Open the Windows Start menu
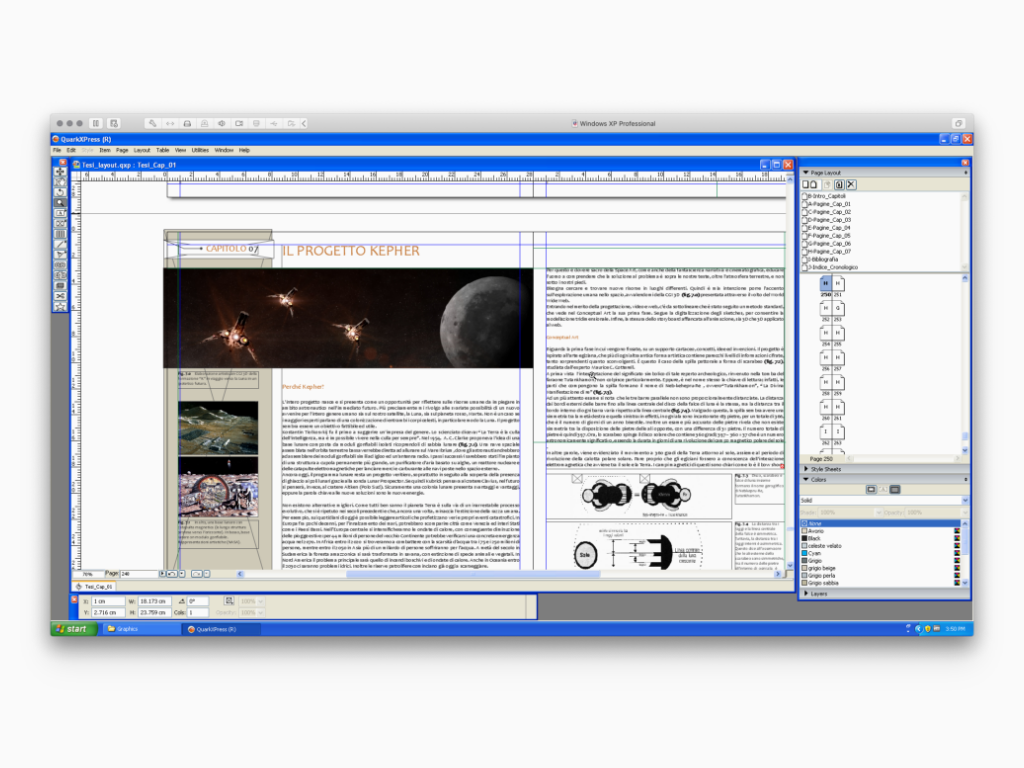The height and width of the screenshot is (768, 1024). pos(74,630)
